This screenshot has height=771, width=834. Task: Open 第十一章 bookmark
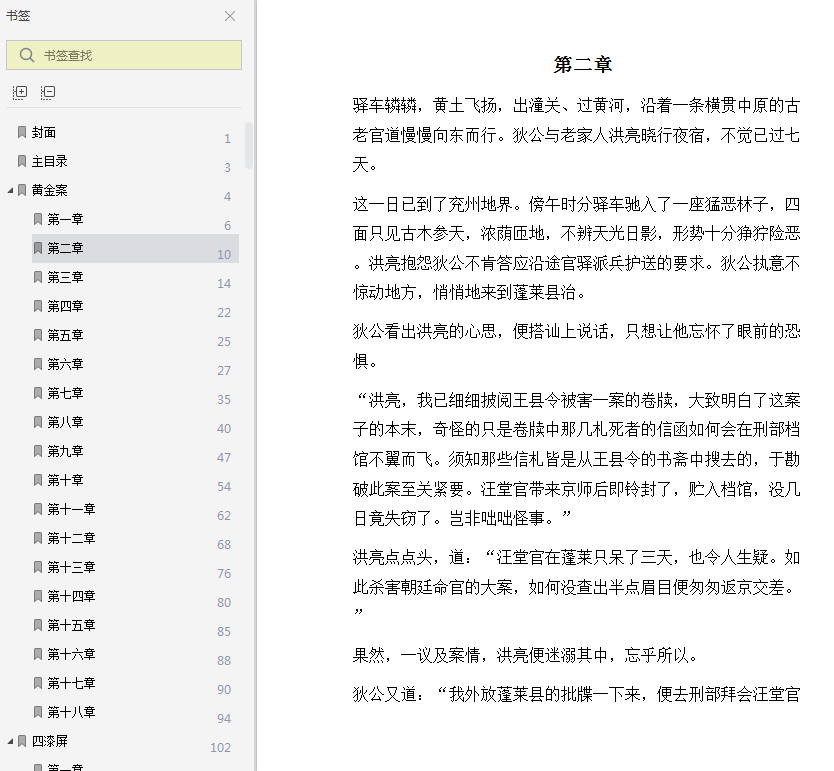coord(71,509)
